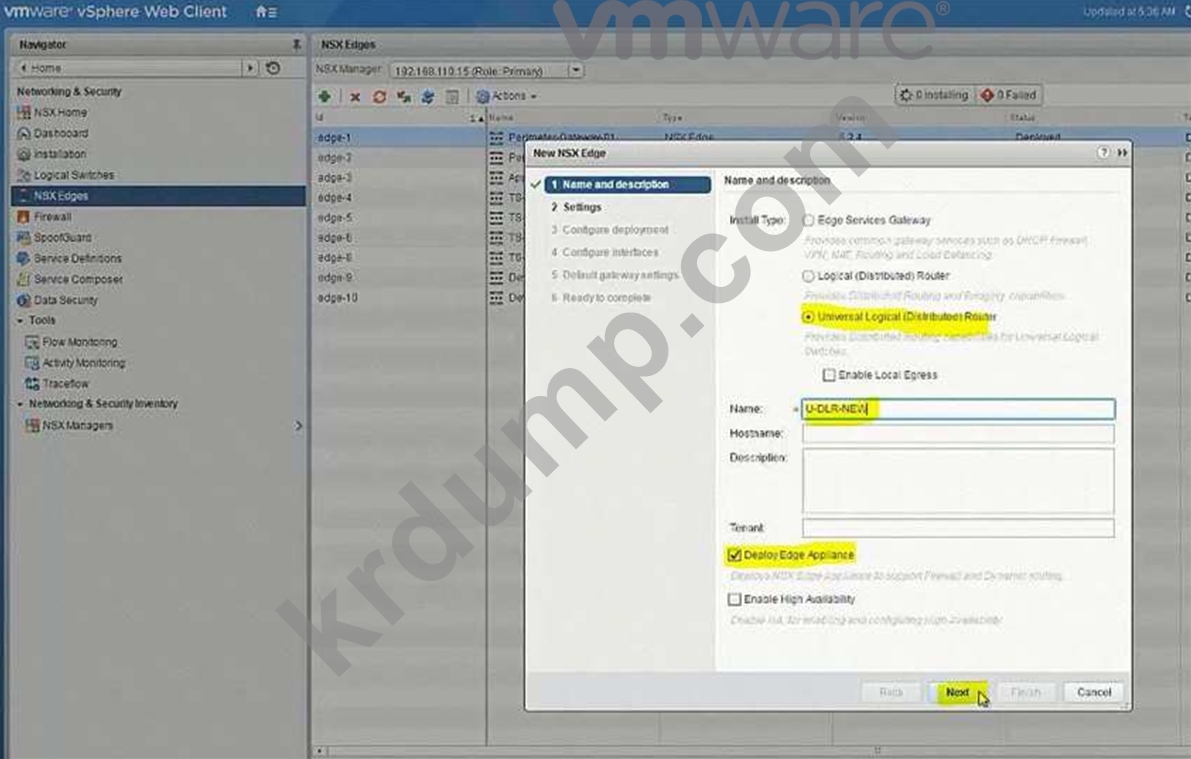Select Logical (Distributed) Router install type

808,276
